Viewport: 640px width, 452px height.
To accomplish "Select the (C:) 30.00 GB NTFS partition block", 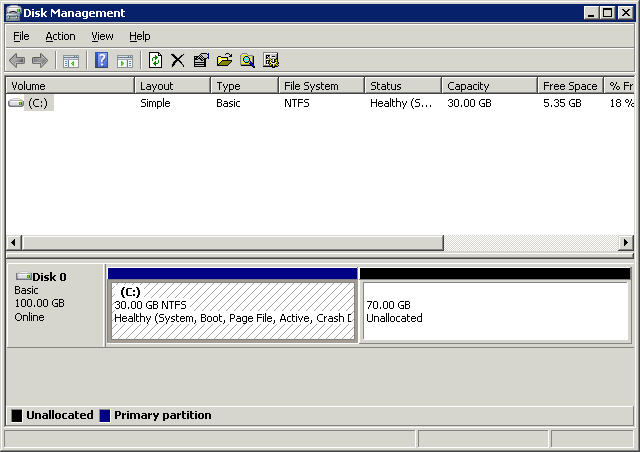I will pyautogui.click(x=232, y=312).
